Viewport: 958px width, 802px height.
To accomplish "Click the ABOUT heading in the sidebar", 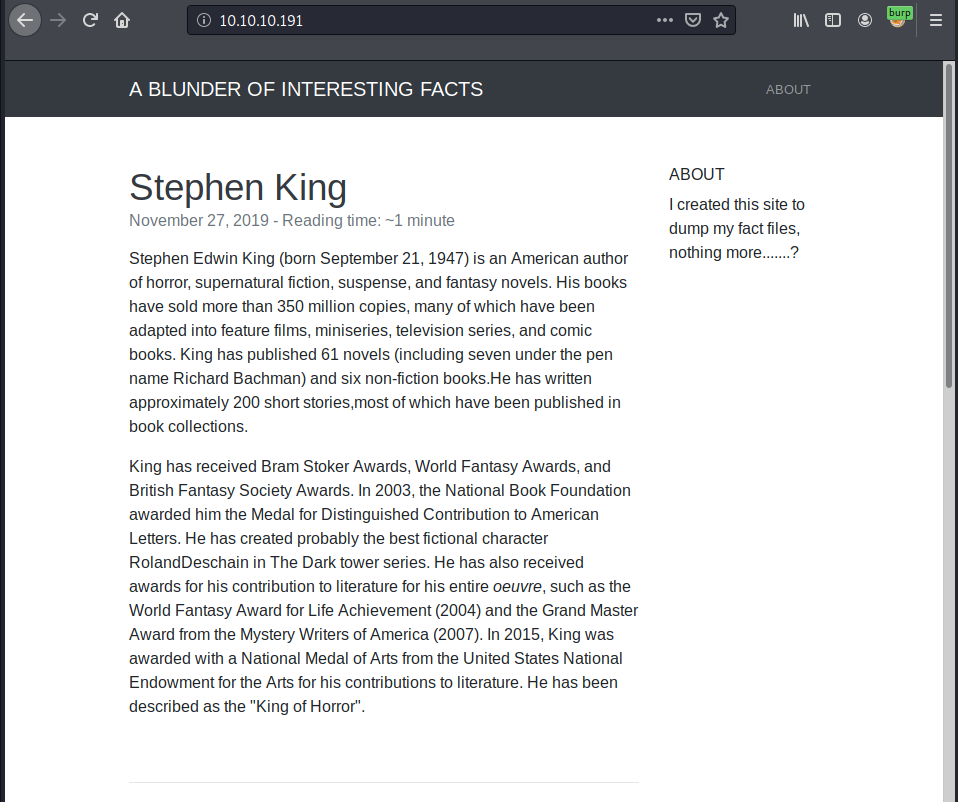I will point(697,174).
